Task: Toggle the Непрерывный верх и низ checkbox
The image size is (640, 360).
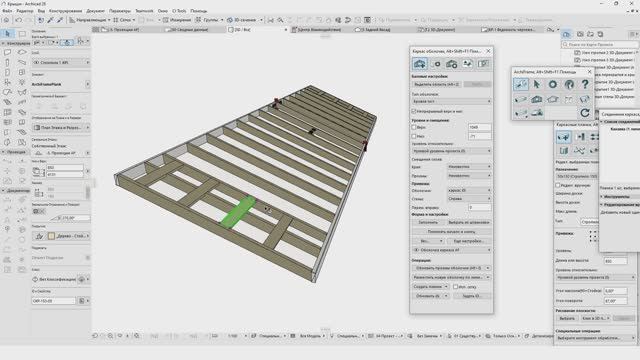Action: click(414, 111)
